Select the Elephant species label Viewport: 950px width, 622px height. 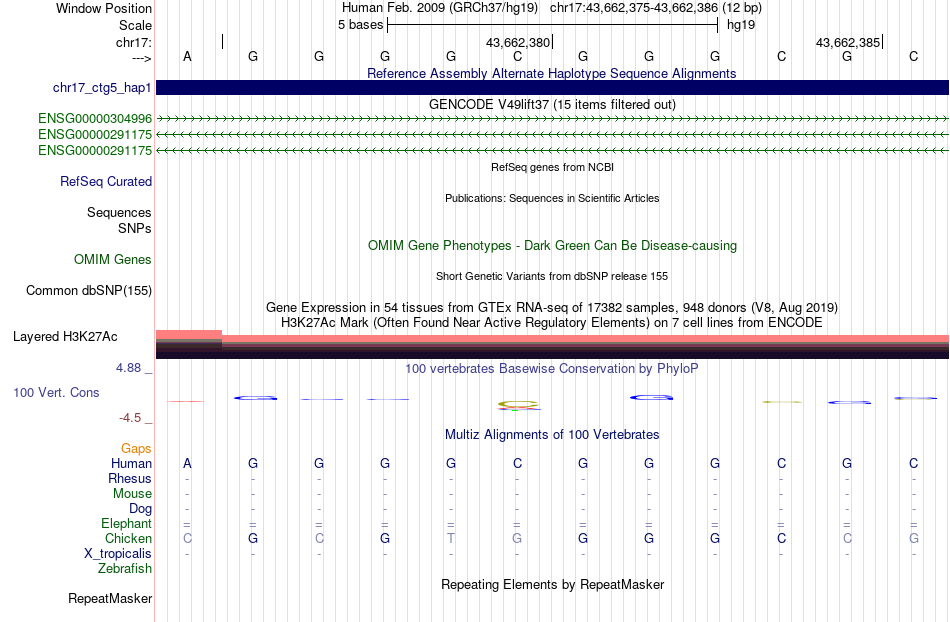tap(126, 524)
